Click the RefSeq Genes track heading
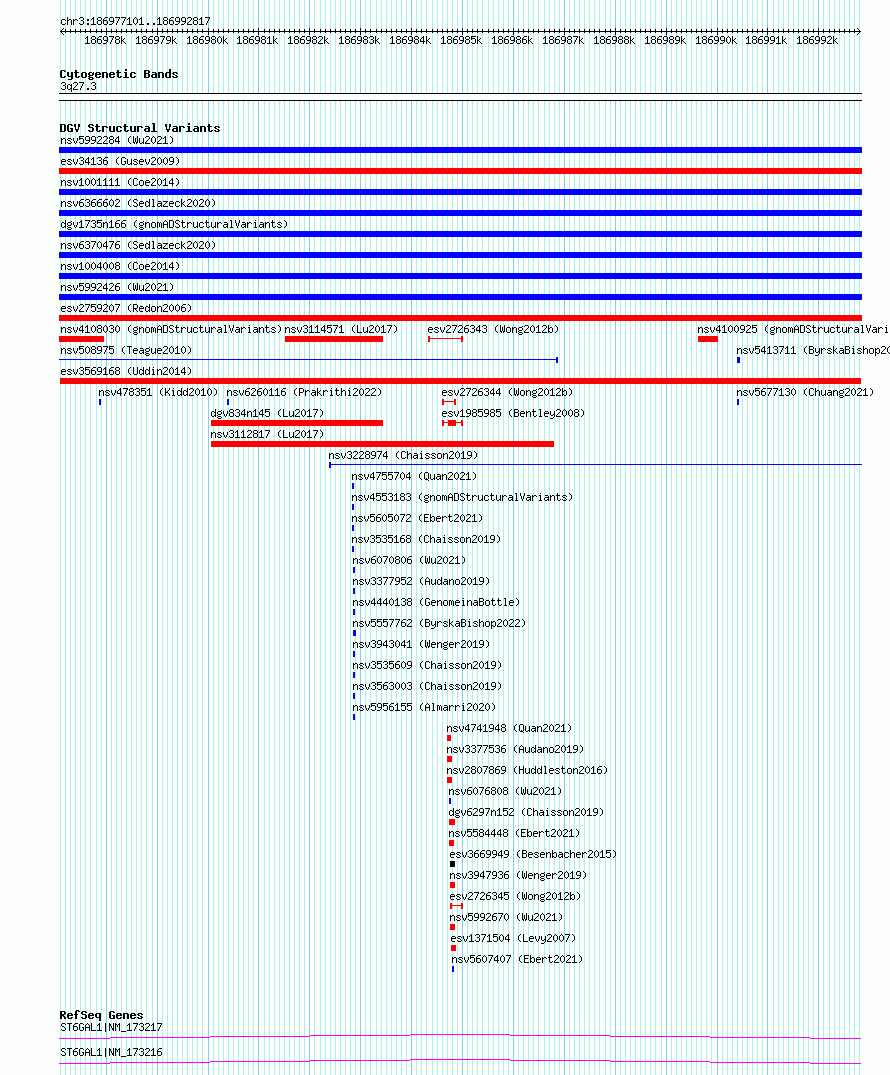The height and width of the screenshot is (1075, 890). pos(101,1015)
